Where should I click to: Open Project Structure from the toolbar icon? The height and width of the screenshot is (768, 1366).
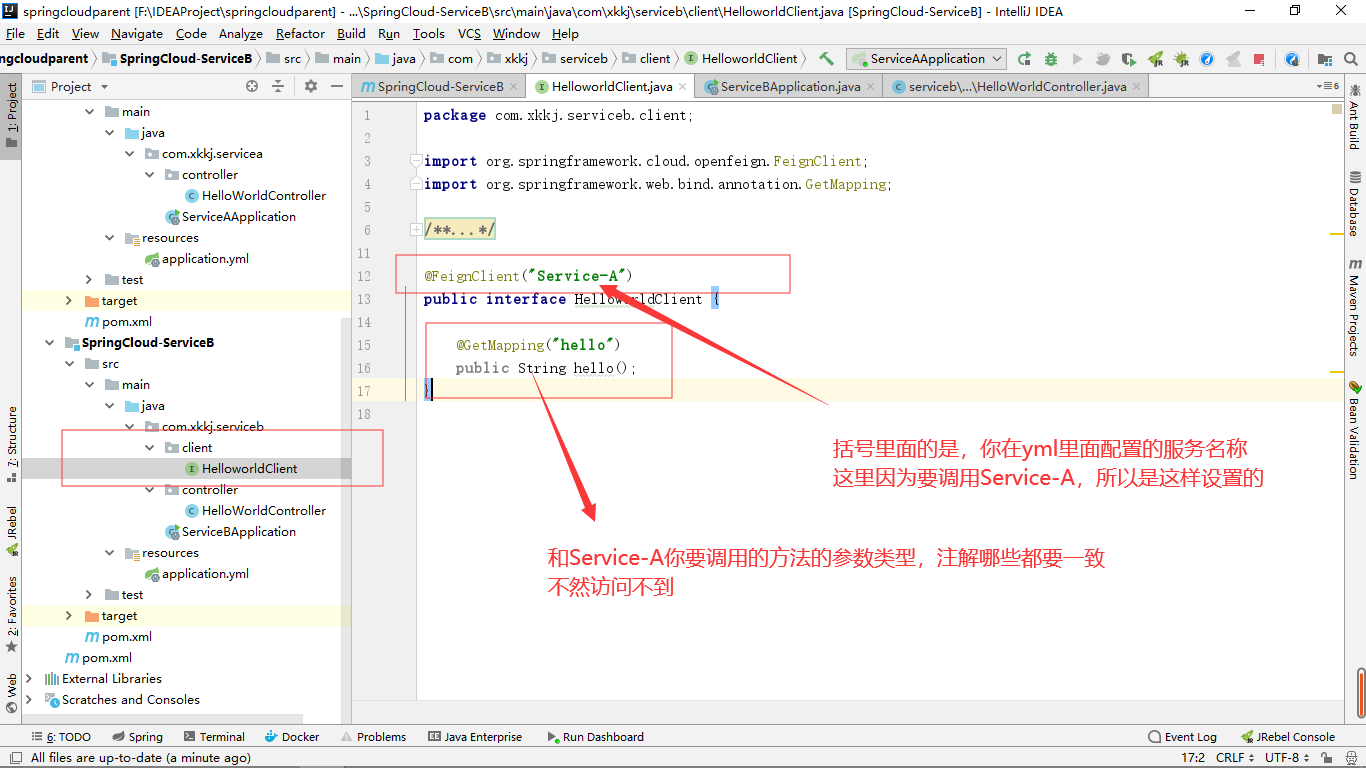tap(1325, 59)
